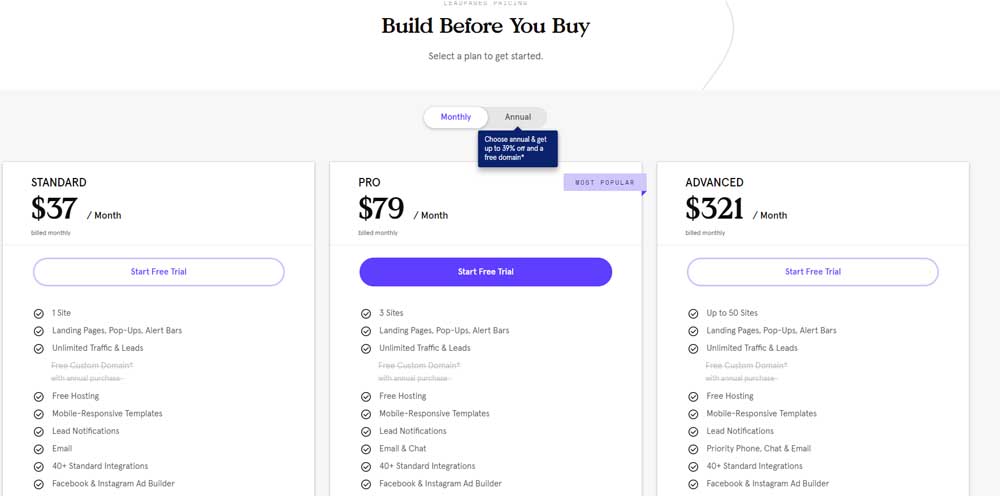1000x496 pixels.
Task: Start Free Trial for Pro plan
Action: (x=486, y=272)
